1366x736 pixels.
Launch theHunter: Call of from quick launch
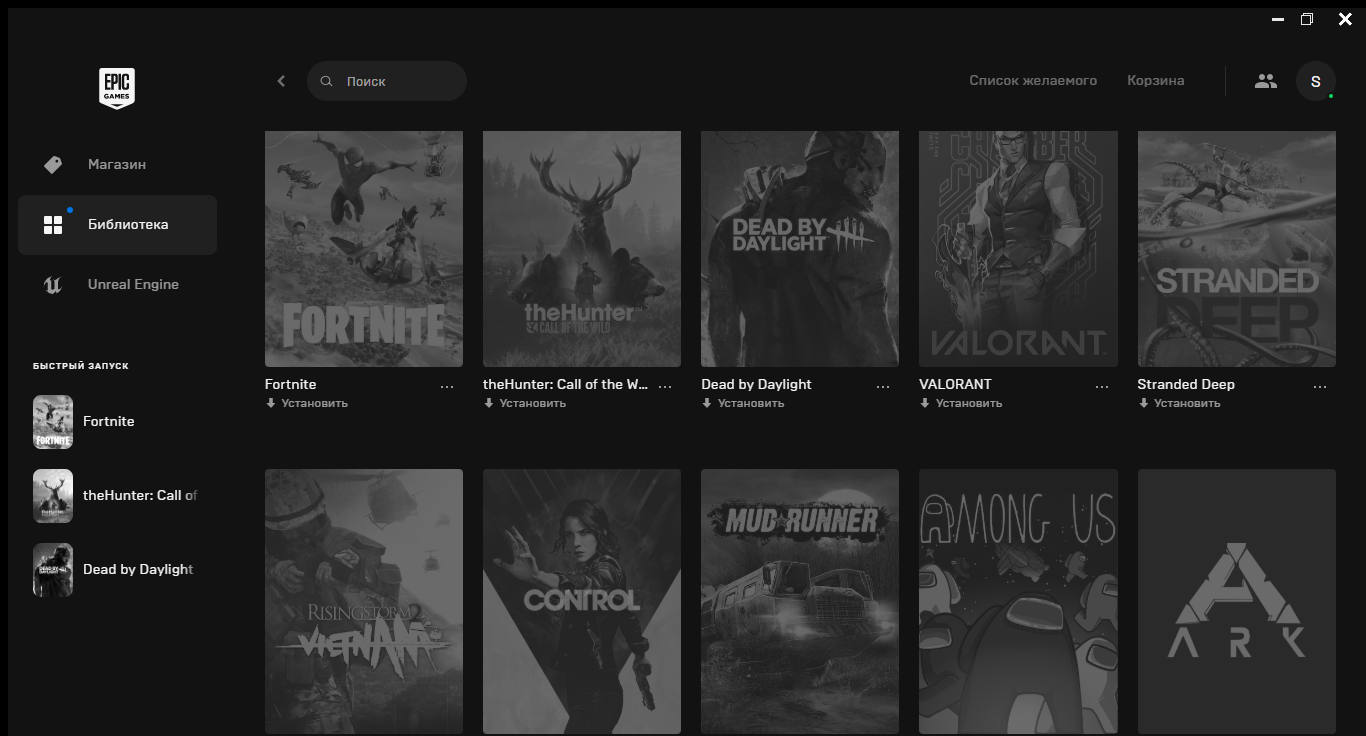click(x=140, y=496)
